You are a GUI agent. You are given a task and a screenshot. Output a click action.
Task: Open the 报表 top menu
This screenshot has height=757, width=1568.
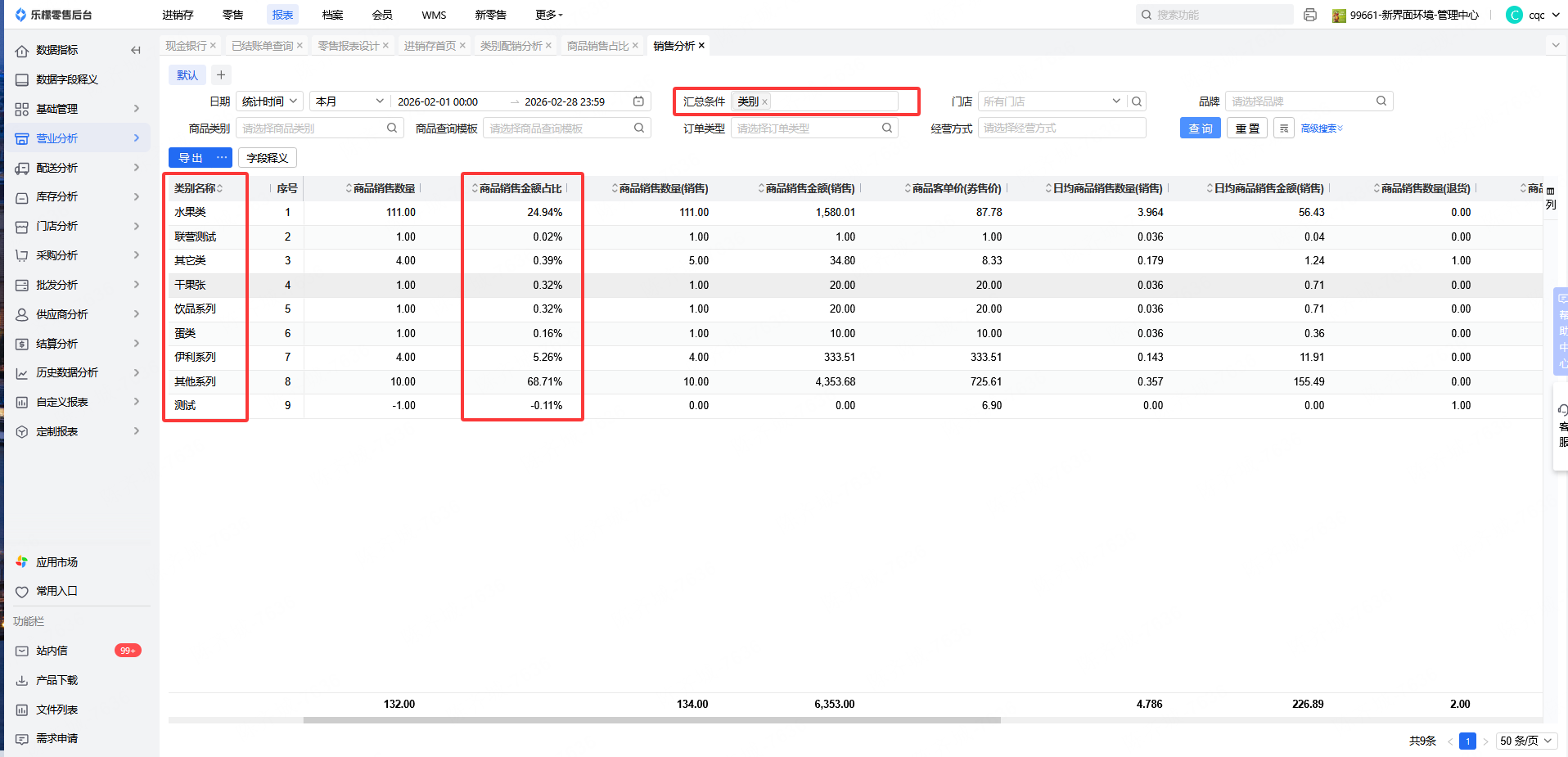pos(282,15)
